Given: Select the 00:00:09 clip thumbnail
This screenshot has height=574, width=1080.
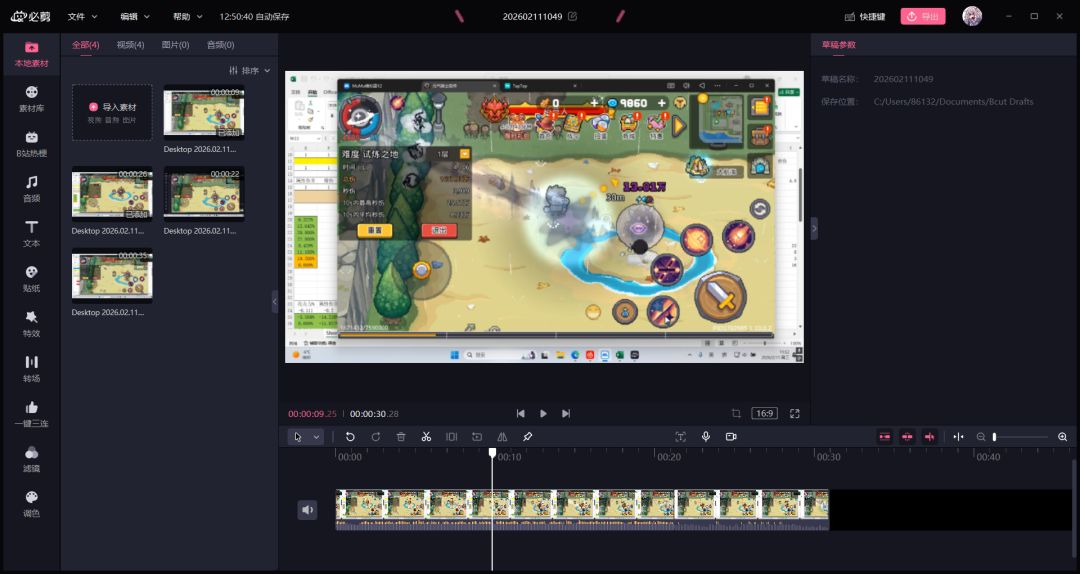Looking at the screenshot, I should 204,112.
